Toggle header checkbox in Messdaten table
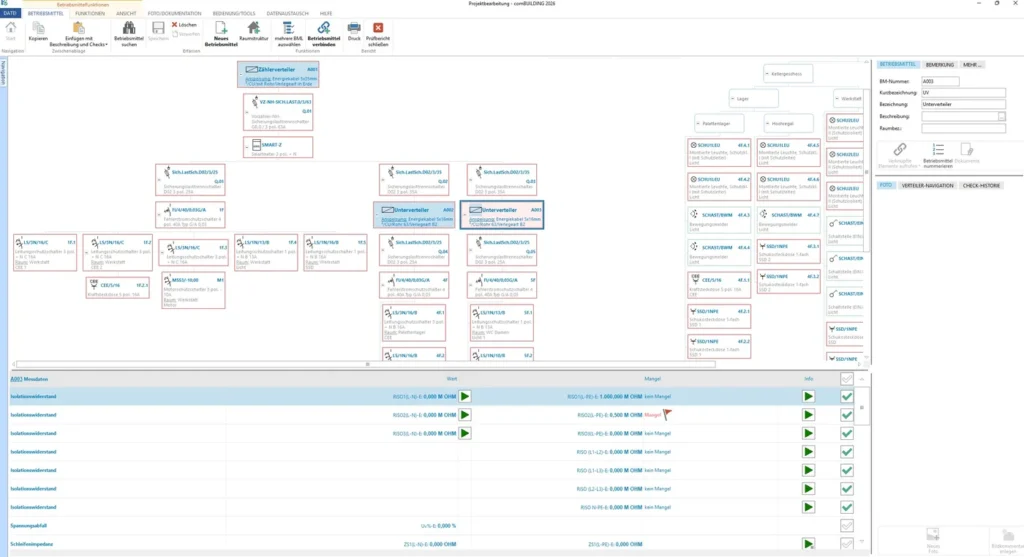1024x557 pixels. pos(847,379)
